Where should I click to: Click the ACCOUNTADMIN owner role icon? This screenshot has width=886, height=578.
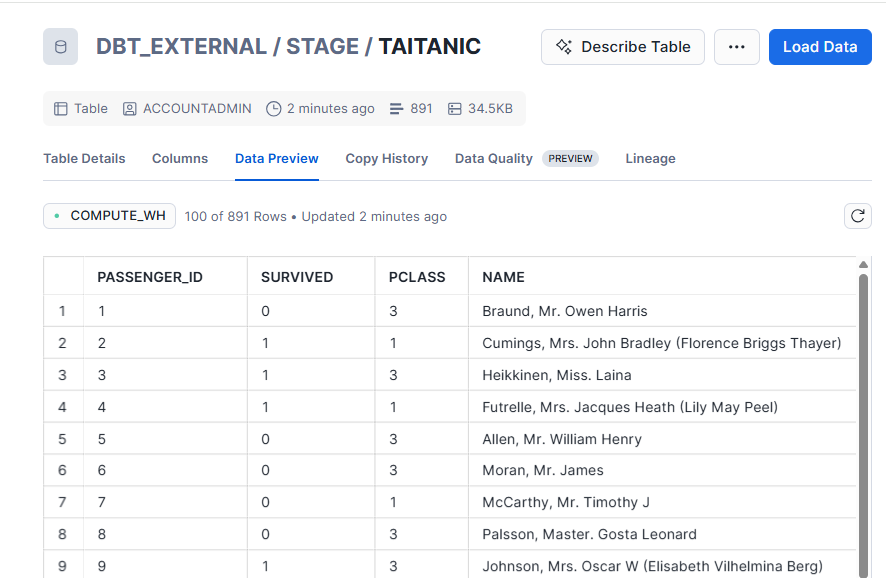click(x=130, y=108)
